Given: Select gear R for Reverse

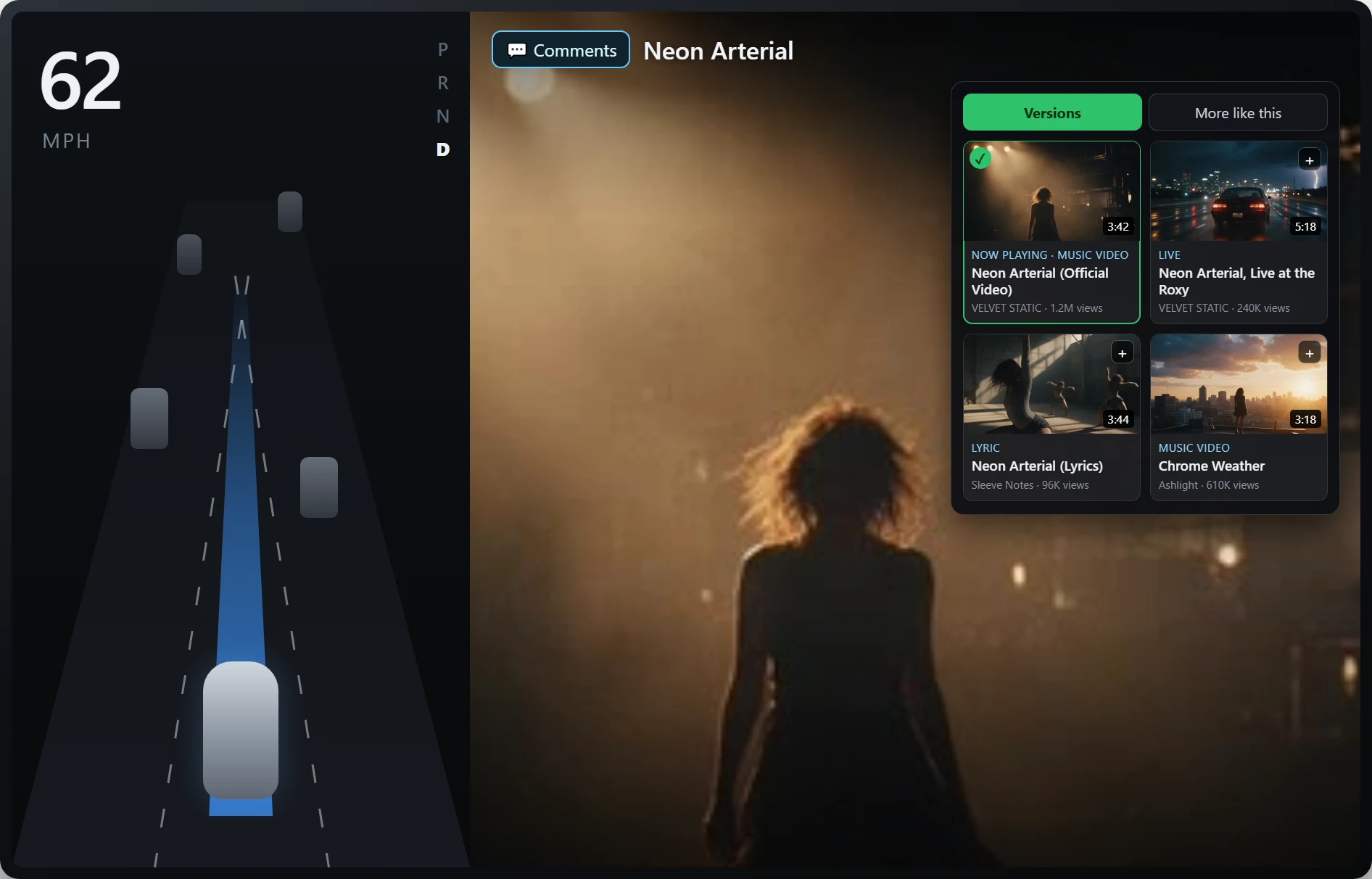Looking at the screenshot, I should point(443,83).
